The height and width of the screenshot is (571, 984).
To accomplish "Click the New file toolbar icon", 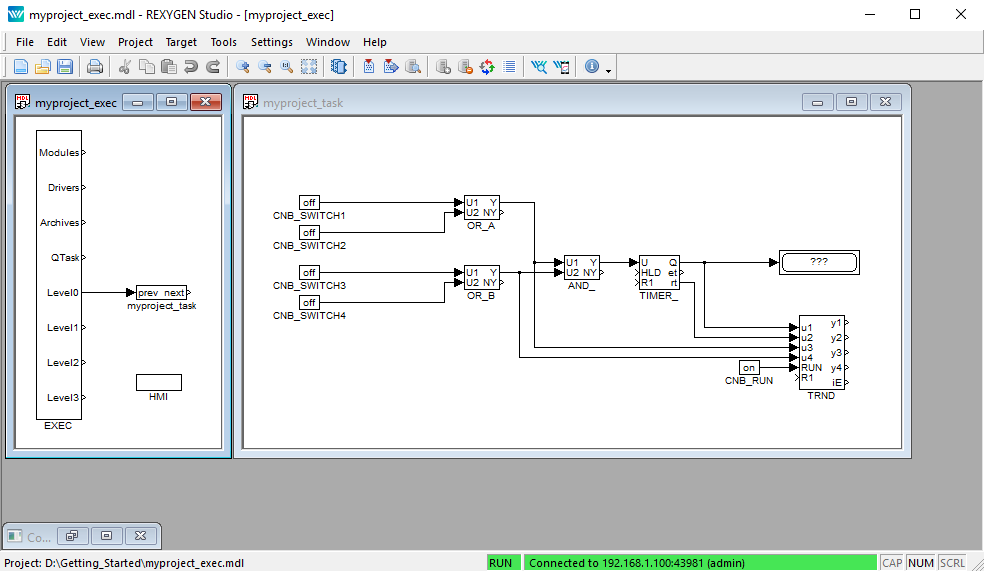I will click(21, 67).
